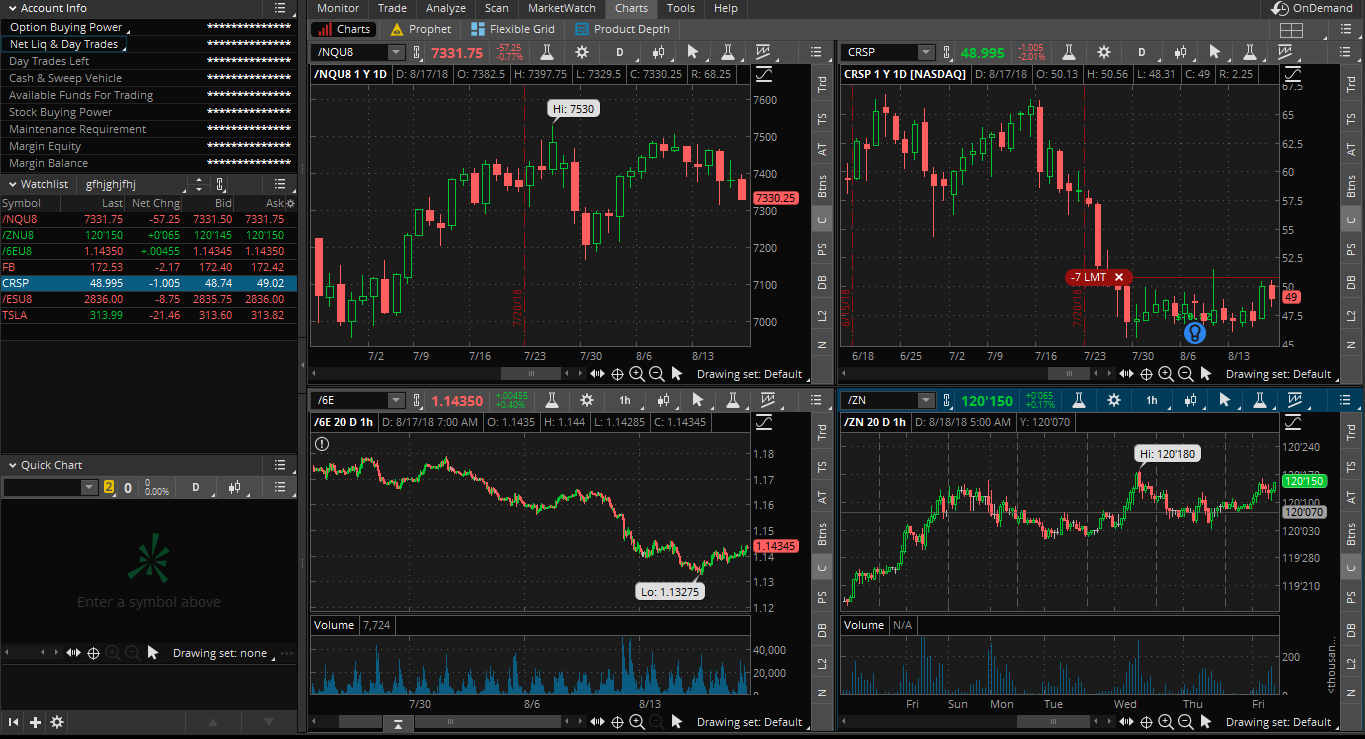This screenshot has width=1365, height=739.
Task: Open the /NQU8 chart list menu icon
Action: coord(817,52)
